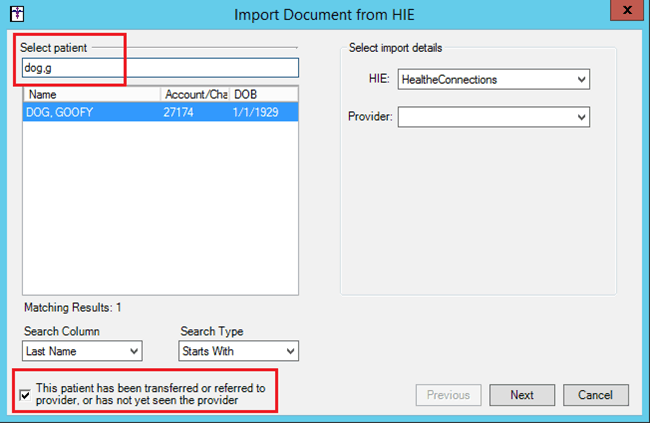650x423 pixels.
Task: Sort results by Account/Chart column header
Action: [195, 94]
